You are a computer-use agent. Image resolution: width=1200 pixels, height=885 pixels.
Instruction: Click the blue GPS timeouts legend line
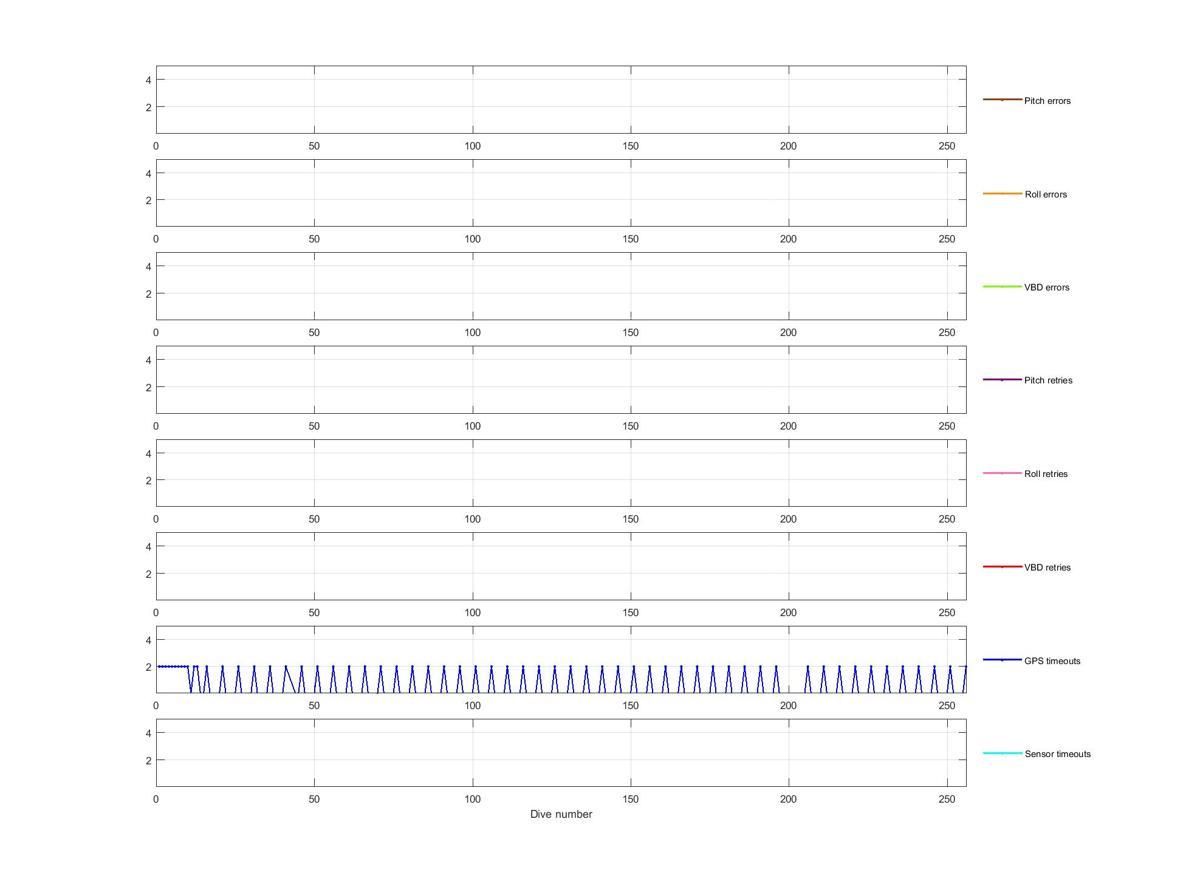click(x=1002, y=660)
